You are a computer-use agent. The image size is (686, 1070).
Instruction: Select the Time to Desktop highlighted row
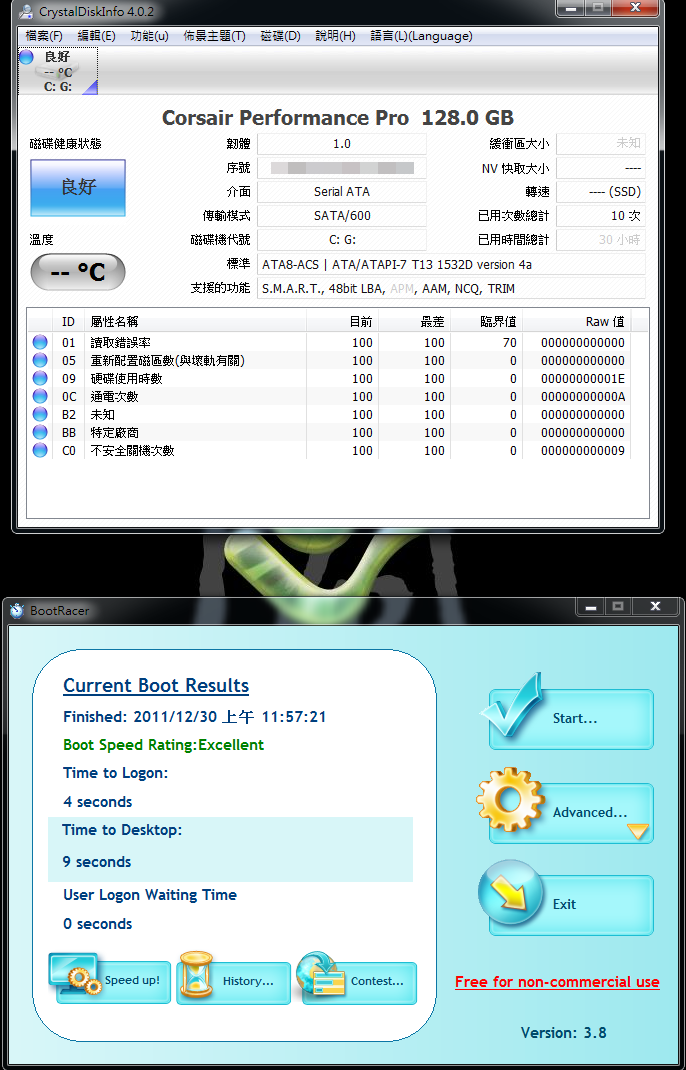(x=231, y=849)
